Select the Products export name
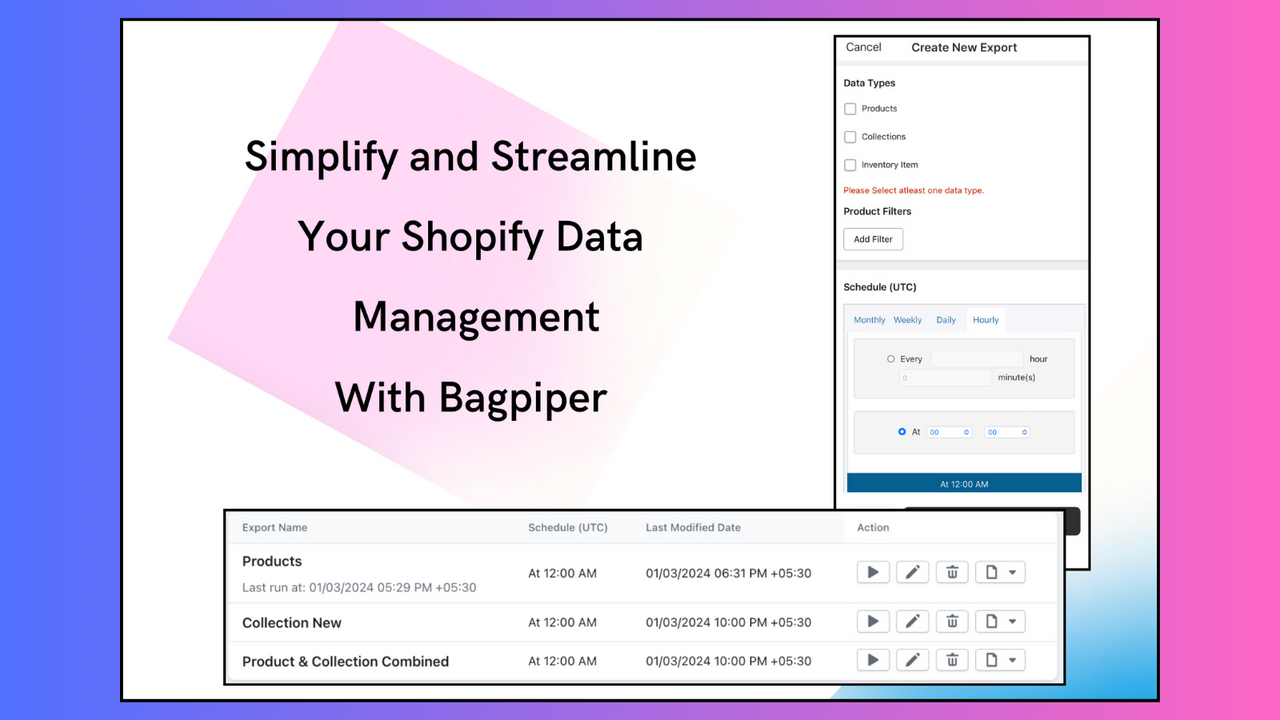Screen dimensions: 1280x720 point(272,561)
